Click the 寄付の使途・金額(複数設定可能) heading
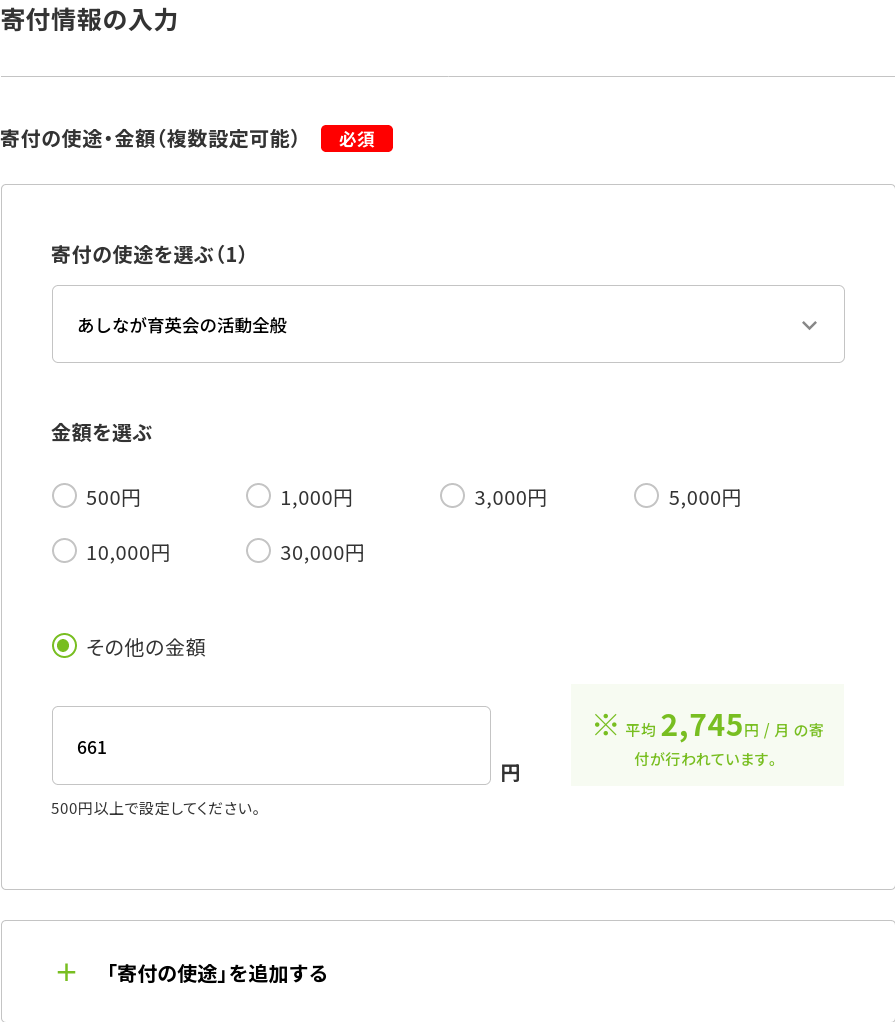The width and height of the screenshot is (895, 1022). click(x=149, y=139)
